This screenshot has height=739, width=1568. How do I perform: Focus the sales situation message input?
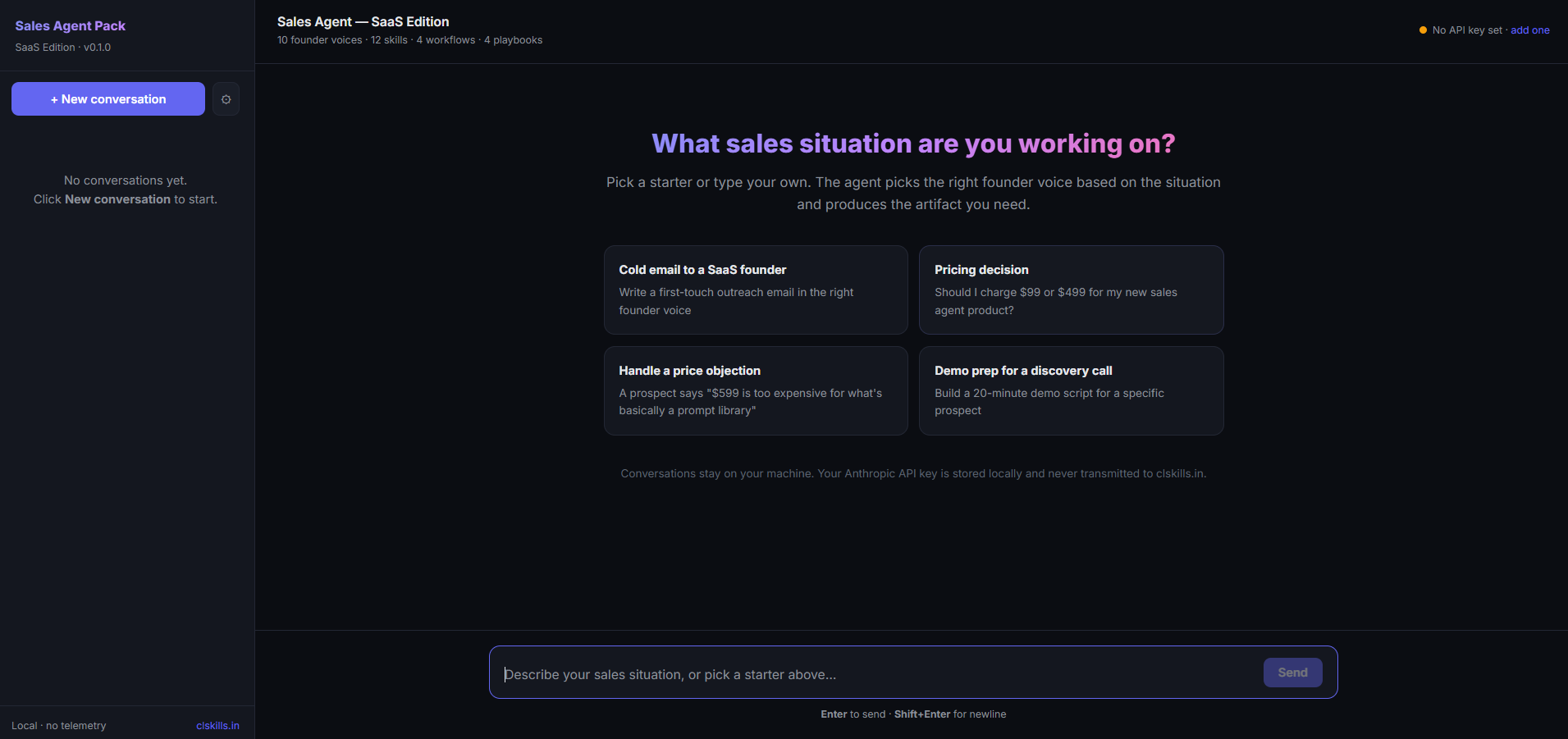(x=878, y=674)
